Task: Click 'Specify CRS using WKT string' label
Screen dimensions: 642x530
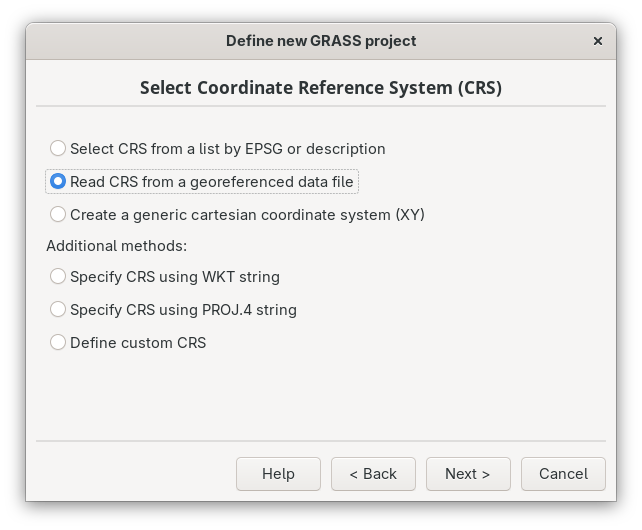Action: click(174, 276)
